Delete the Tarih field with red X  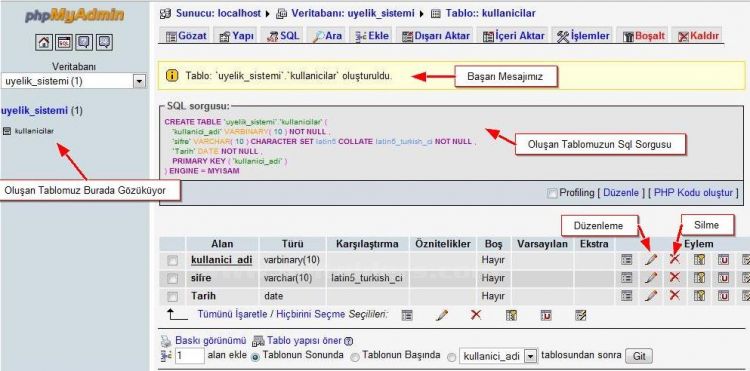(674, 295)
